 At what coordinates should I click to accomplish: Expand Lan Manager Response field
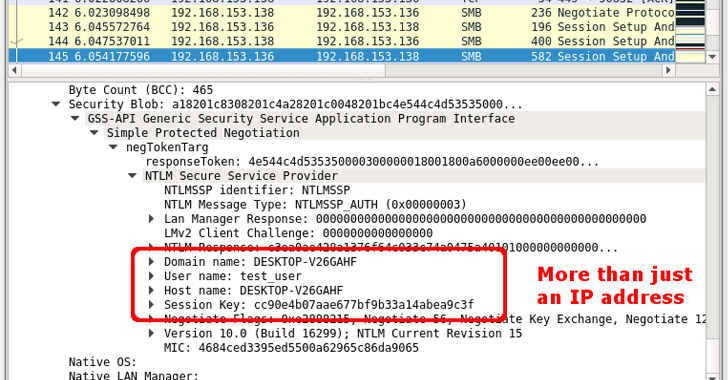tap(151, 218)
